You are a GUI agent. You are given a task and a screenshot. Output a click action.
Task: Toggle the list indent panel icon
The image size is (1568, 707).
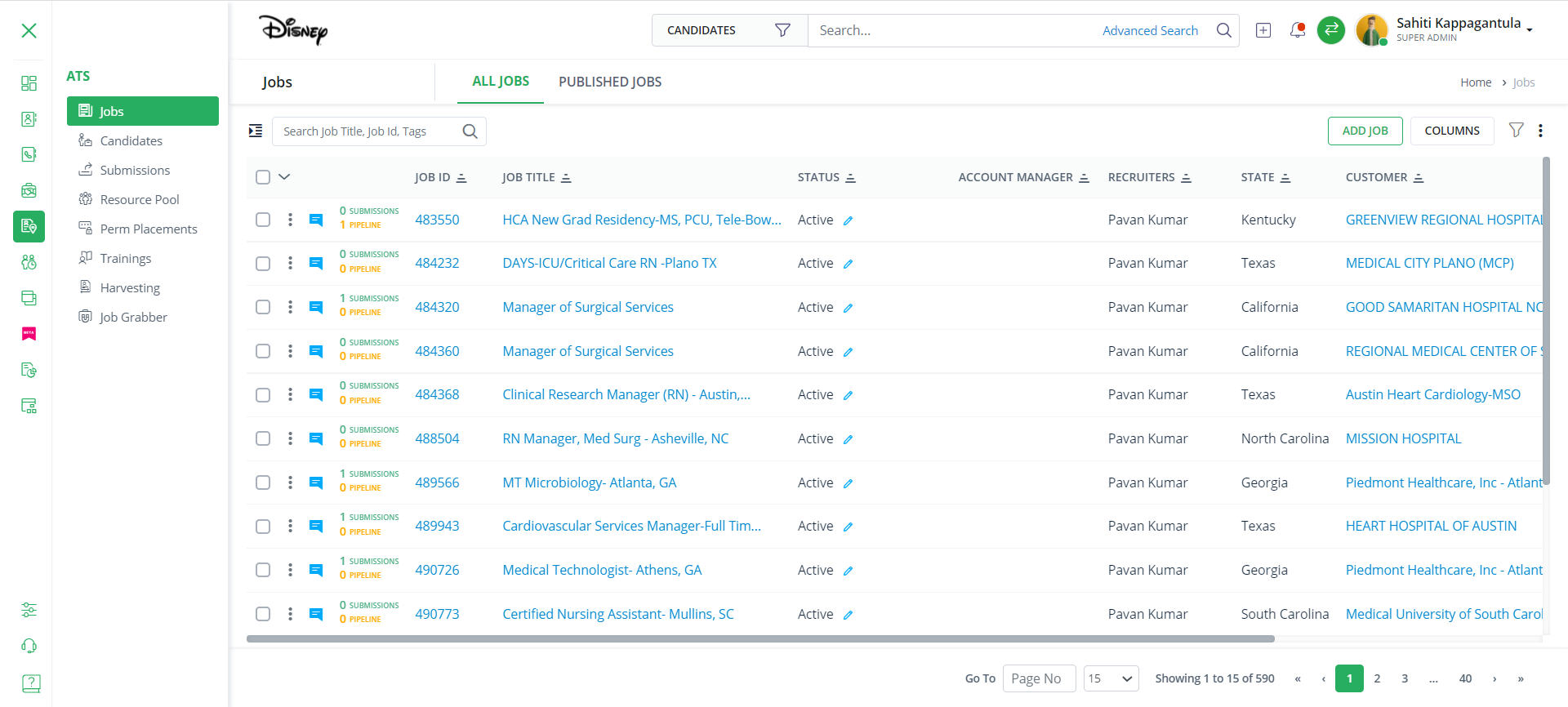pos(256,131)
